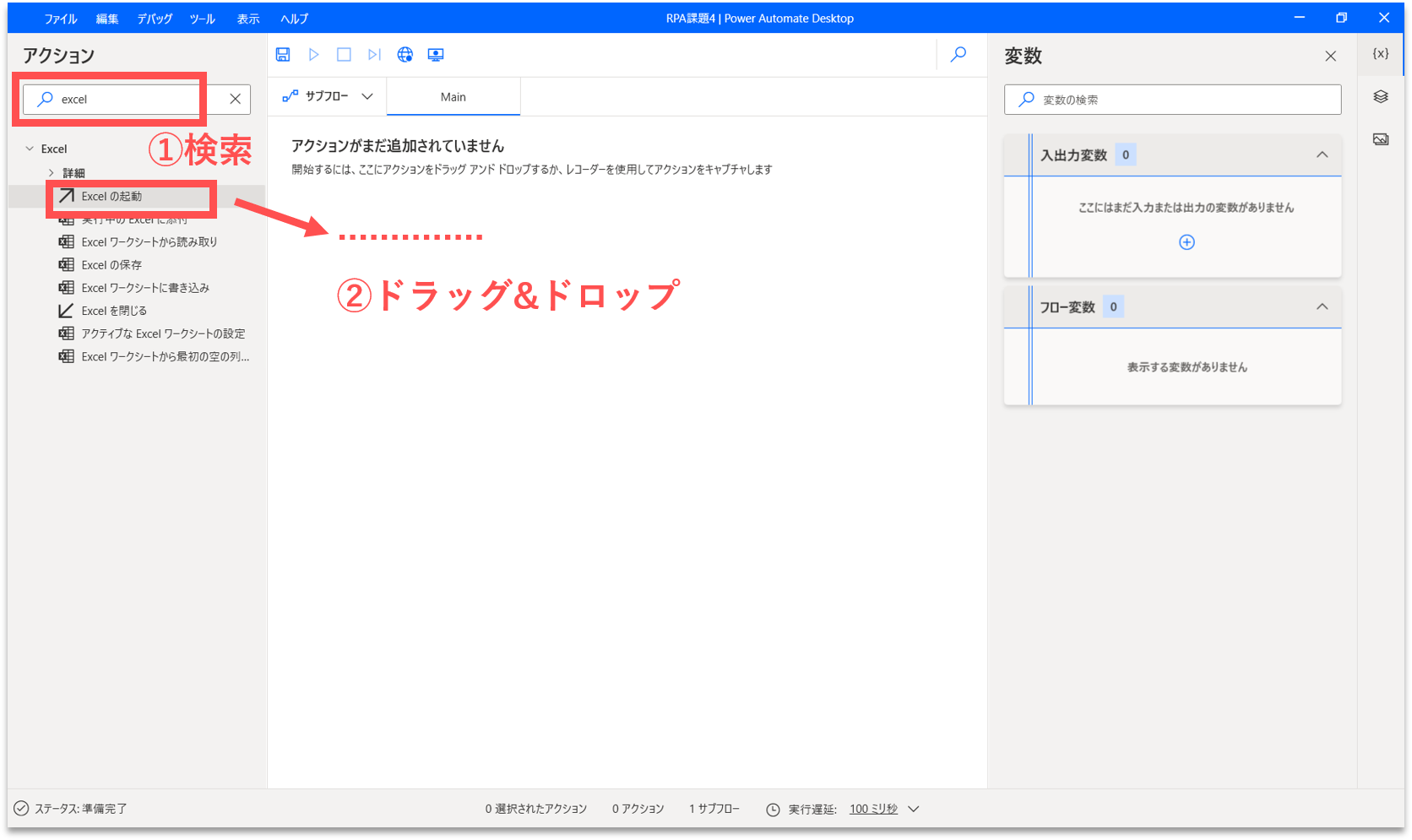Toggle variables pane with {x} icon
Screen dimensions: 1412x840
point(1381,54)
